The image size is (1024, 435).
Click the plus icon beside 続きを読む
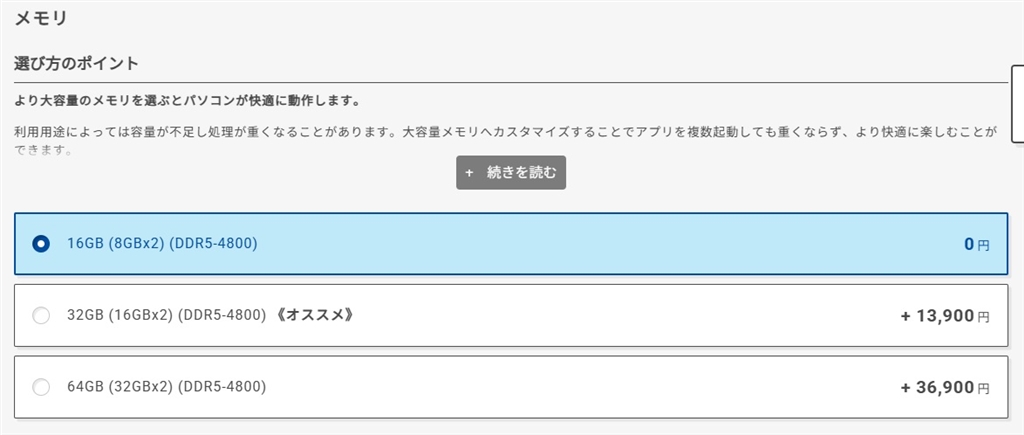pos(469,172)
